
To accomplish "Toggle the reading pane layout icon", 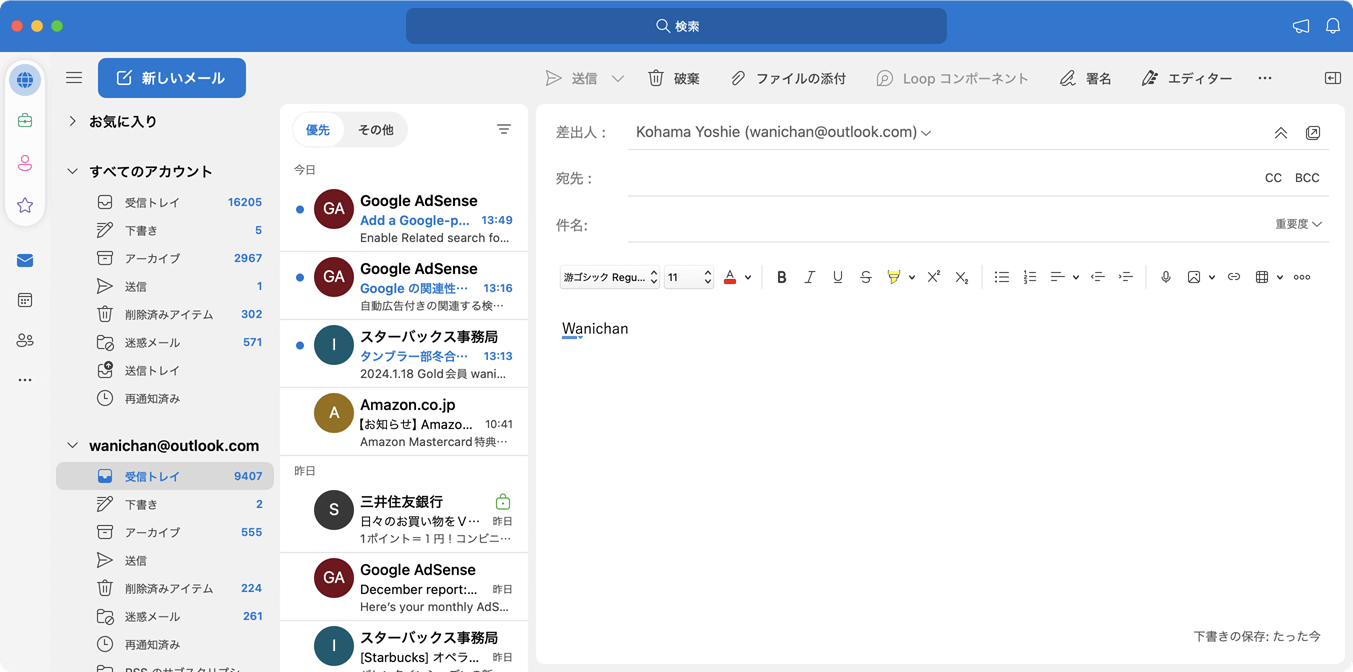I will (x=1333, y=78).
